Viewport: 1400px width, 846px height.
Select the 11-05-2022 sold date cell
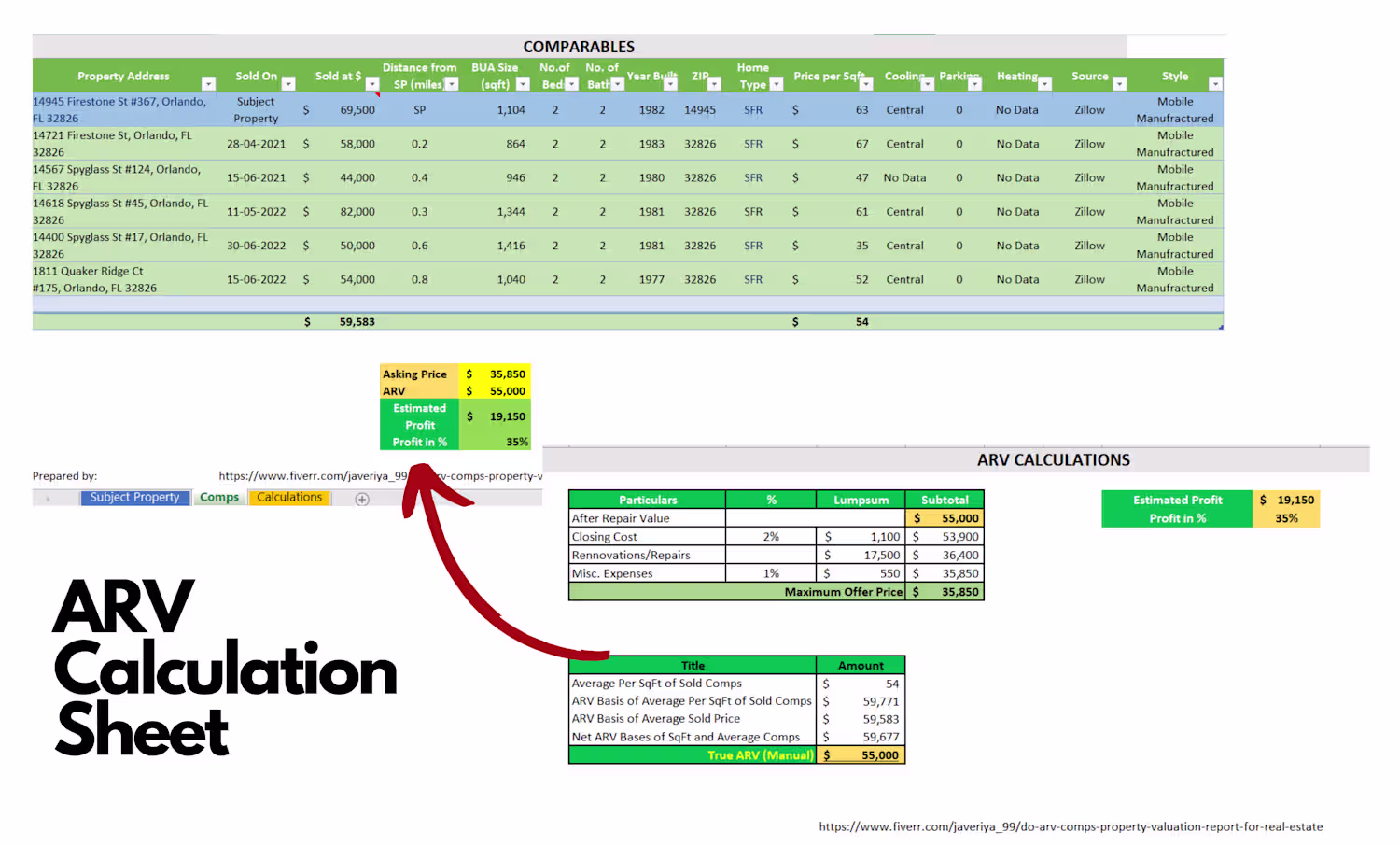(x=256, y=212)
